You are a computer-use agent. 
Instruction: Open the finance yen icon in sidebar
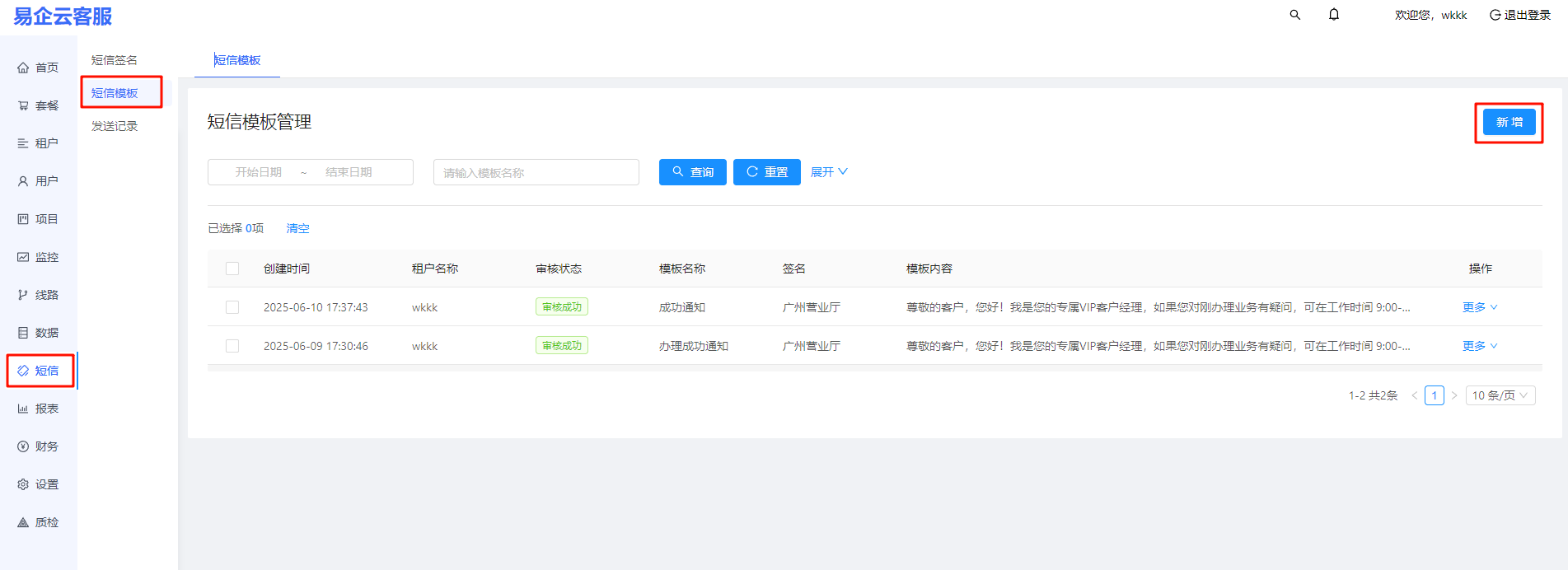click(23, 446)
